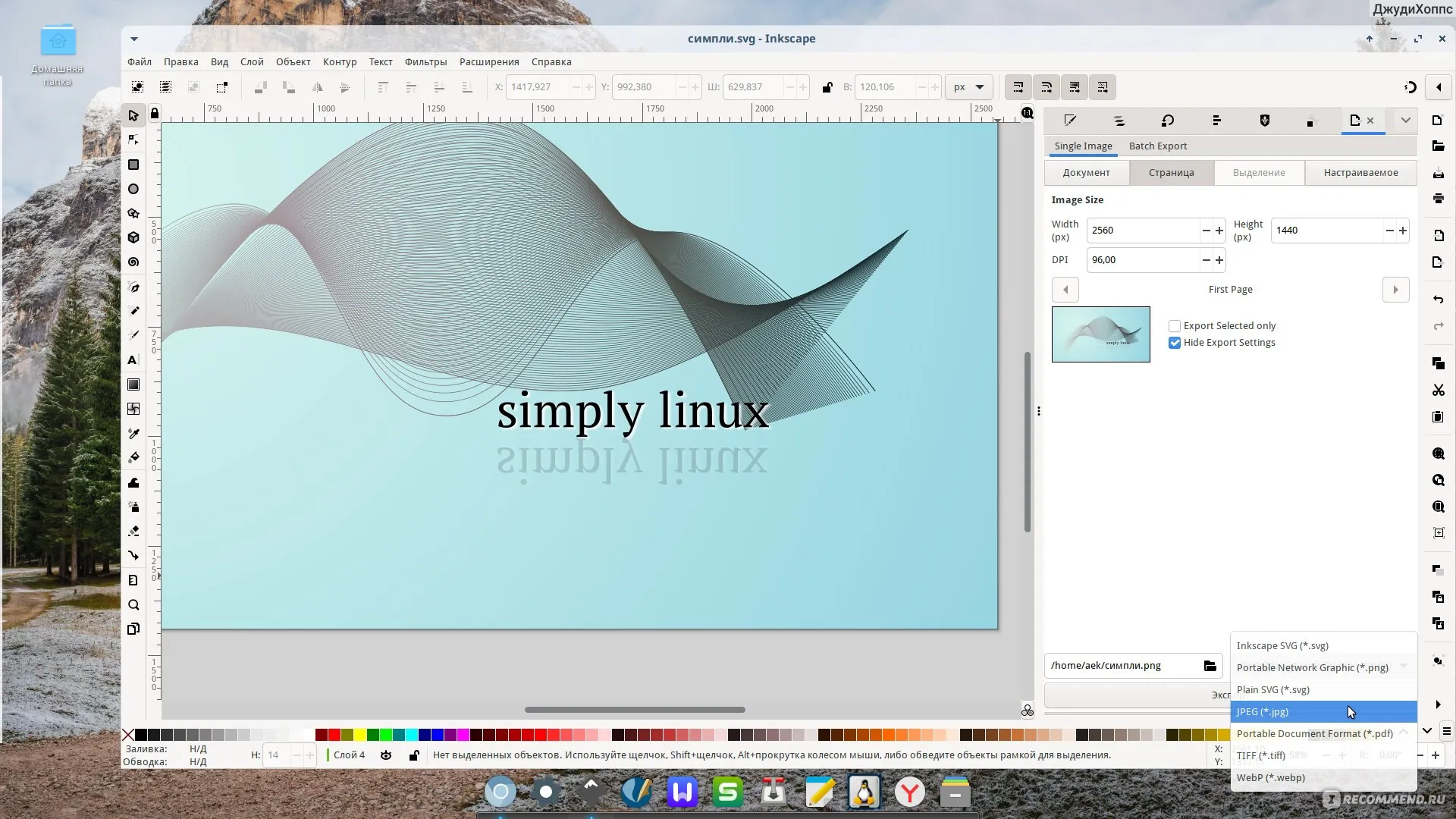
Task: Select the Pencil freehand tool
Action: click(x=133, y=311)
